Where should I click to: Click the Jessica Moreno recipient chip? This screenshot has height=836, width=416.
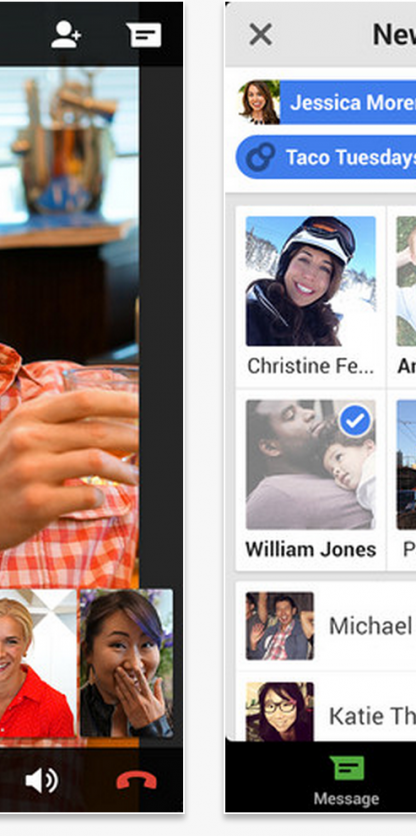click(327, 102)
